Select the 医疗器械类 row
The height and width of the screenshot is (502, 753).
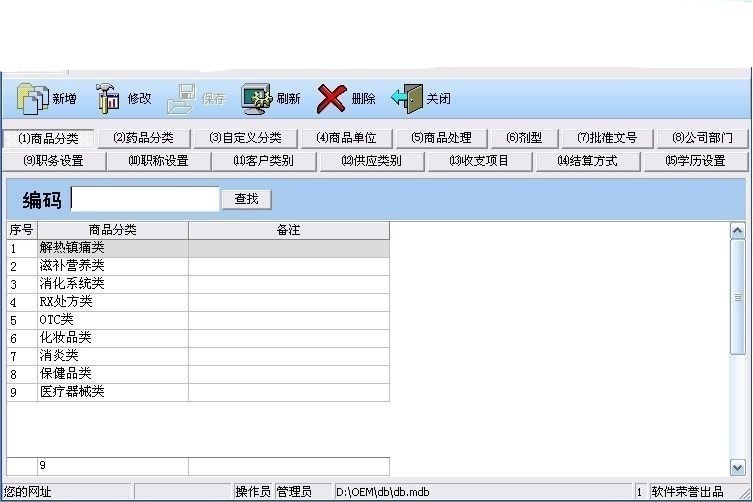coord(198,392)
